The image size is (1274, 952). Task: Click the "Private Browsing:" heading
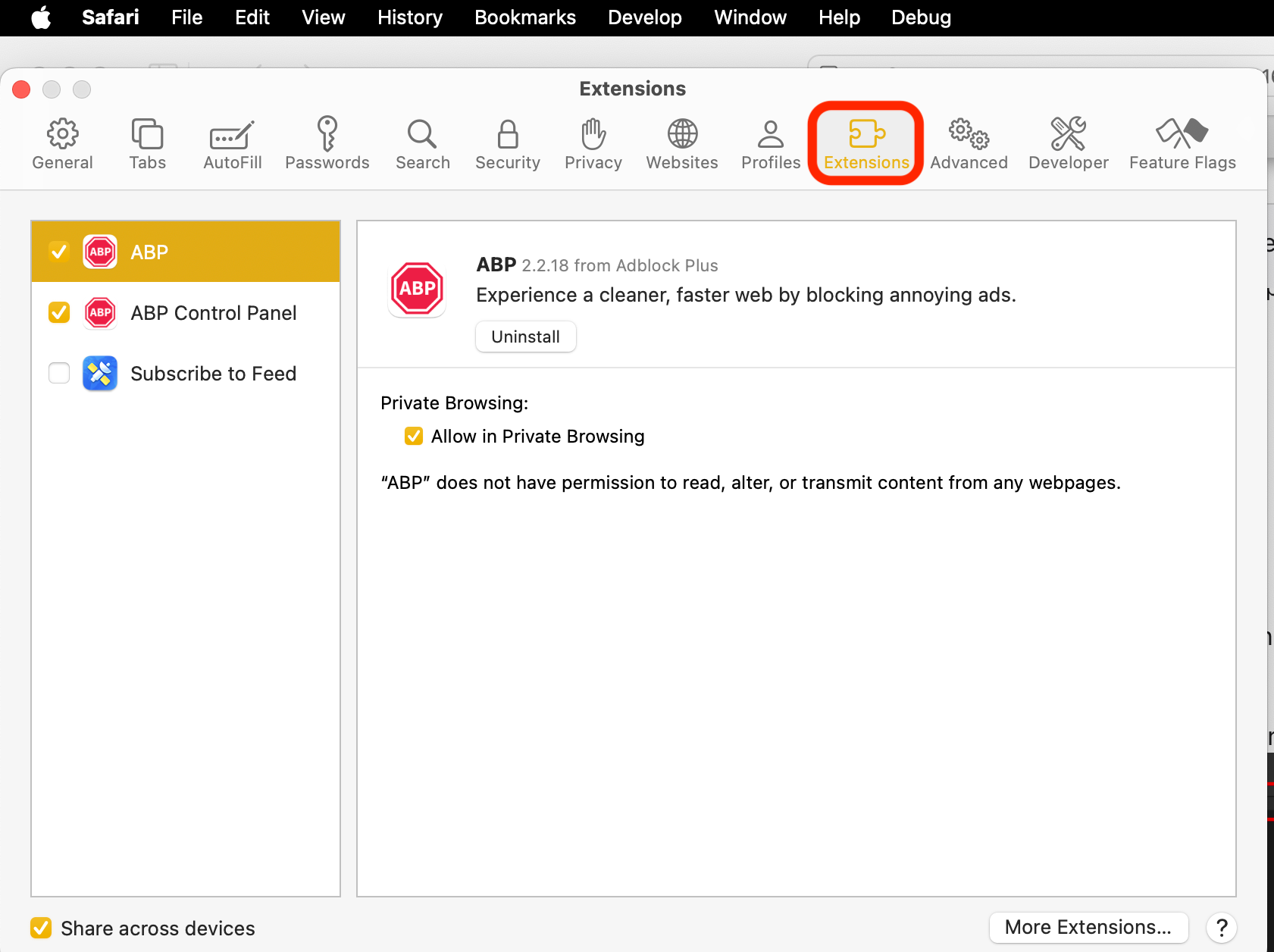[455, 403]
